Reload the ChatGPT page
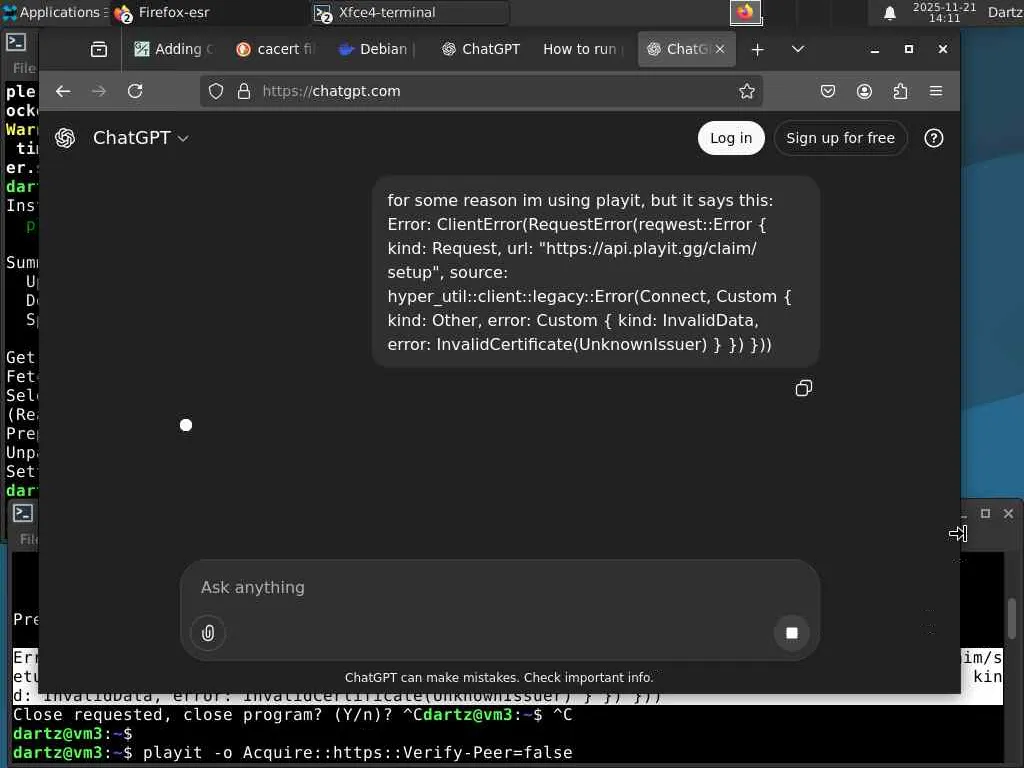1024x768 pixels. click(135, 91)
